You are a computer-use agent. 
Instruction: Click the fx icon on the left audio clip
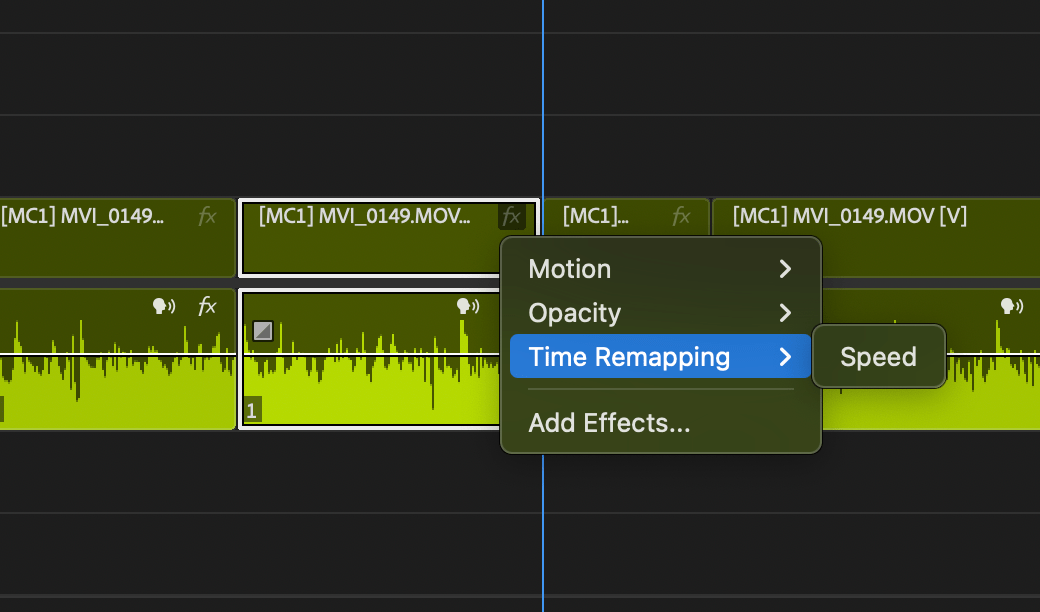coord(208,307)
